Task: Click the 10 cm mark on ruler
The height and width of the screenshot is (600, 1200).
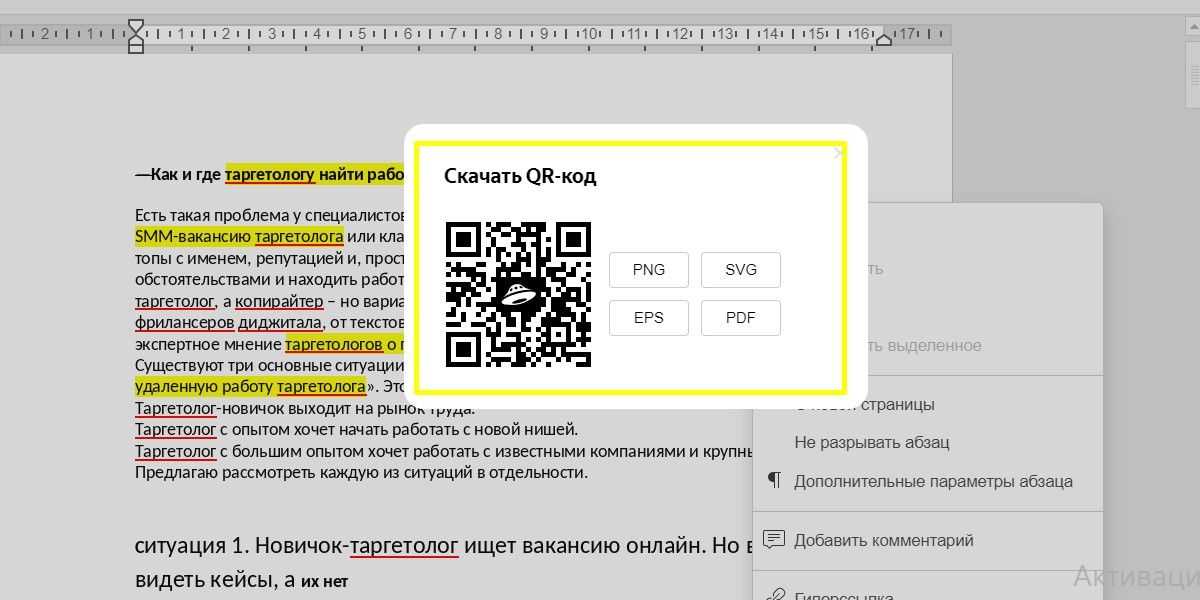Action: [589, 35]
